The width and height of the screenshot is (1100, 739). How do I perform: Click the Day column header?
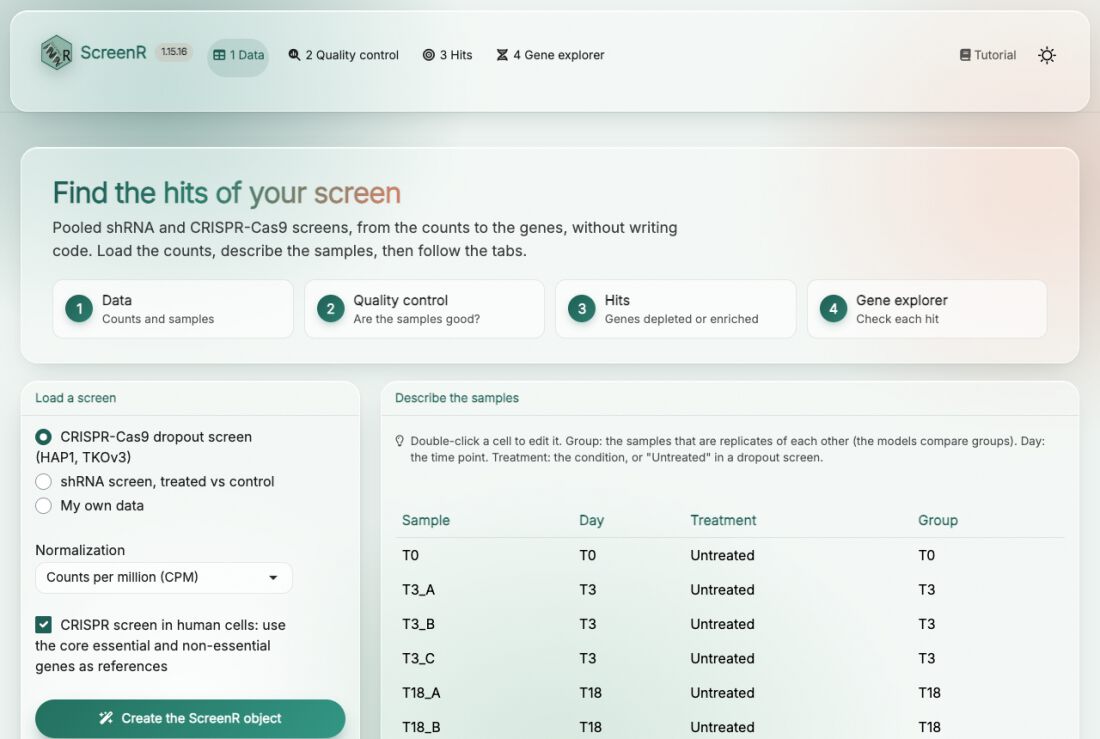tap(591, 520)
